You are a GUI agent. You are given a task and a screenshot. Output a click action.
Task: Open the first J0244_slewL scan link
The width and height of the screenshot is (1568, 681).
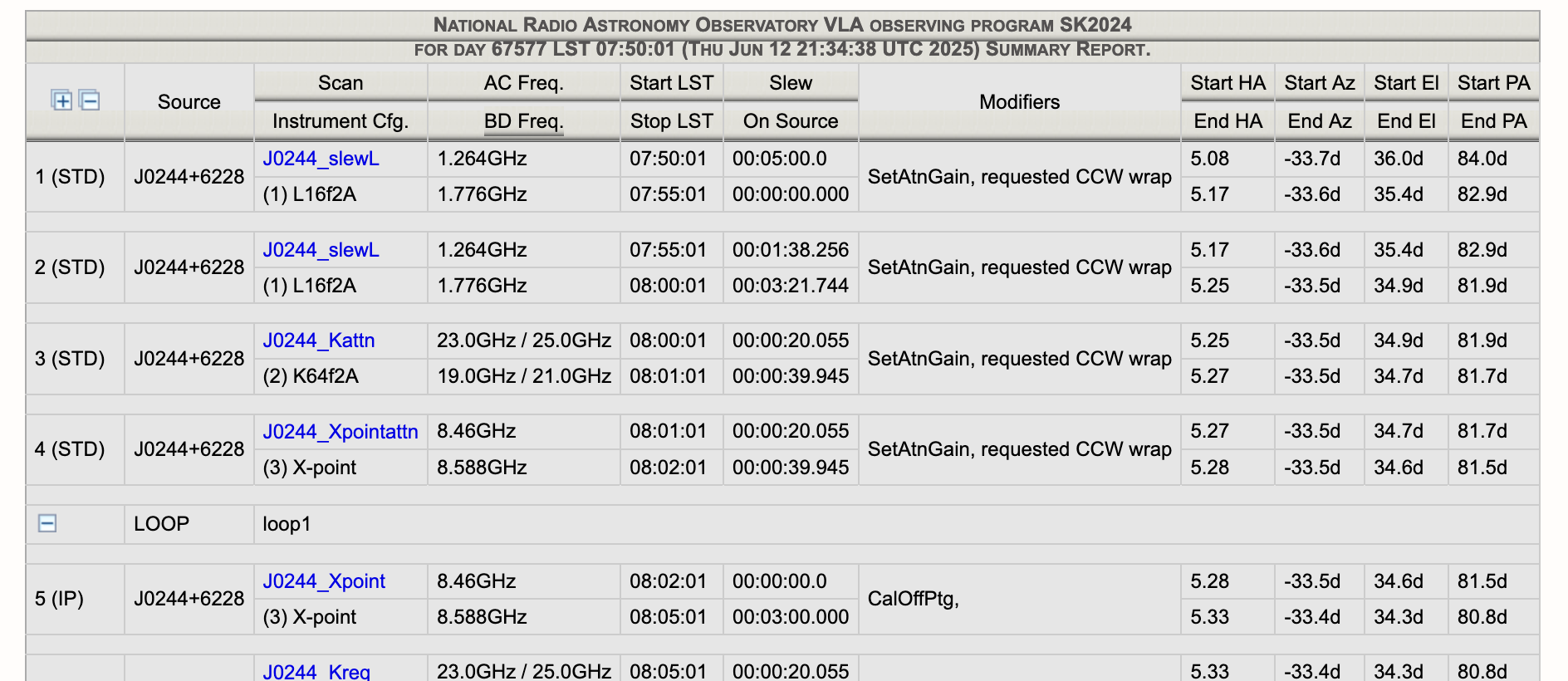point(321,159)
